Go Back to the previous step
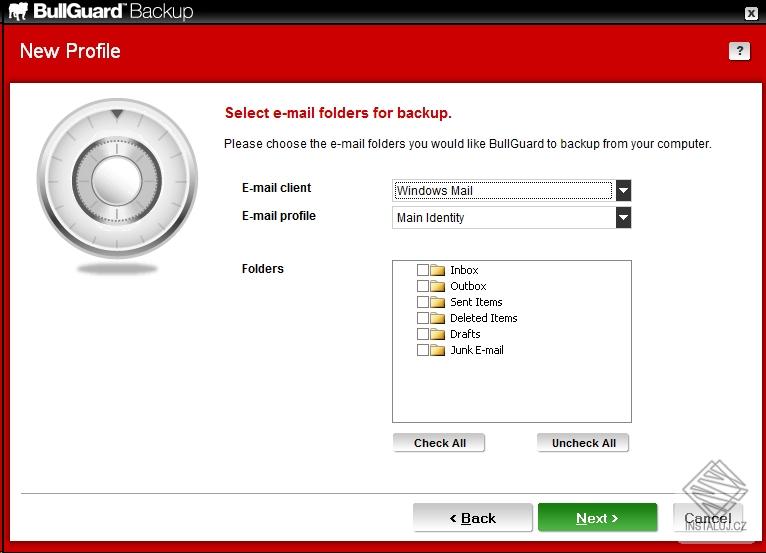 472,518
